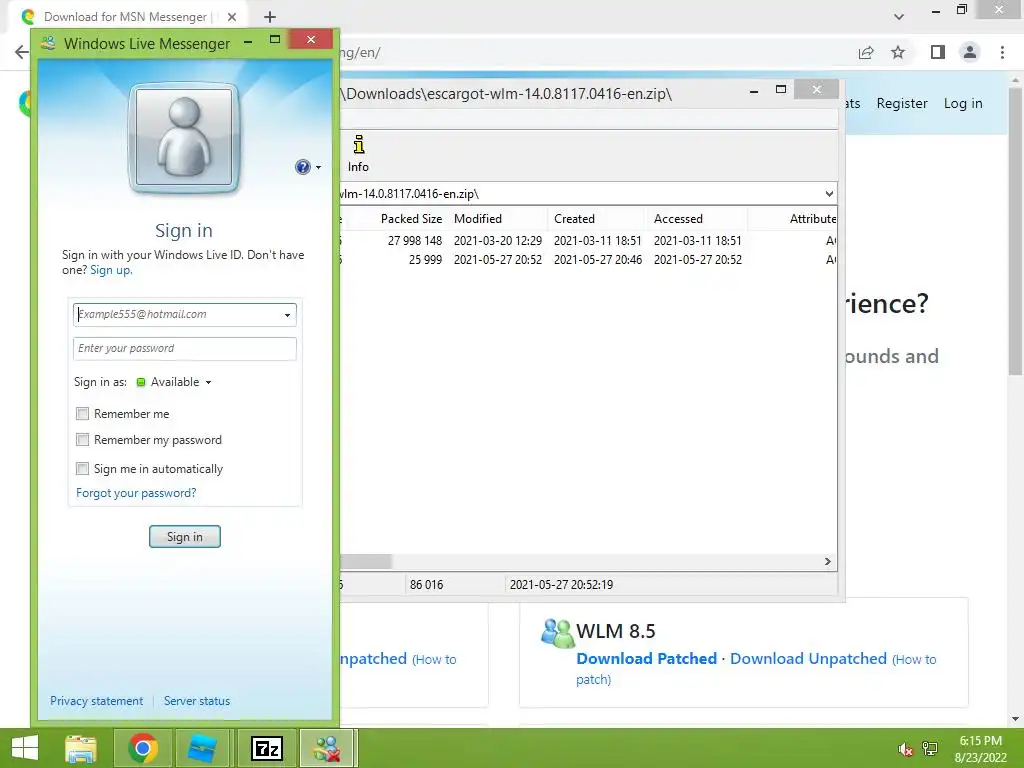Image resolution: width=1024 pixels, height=768 pixels.
Task: Open the browser profile avatar
Action: click(x=970, y=52)
